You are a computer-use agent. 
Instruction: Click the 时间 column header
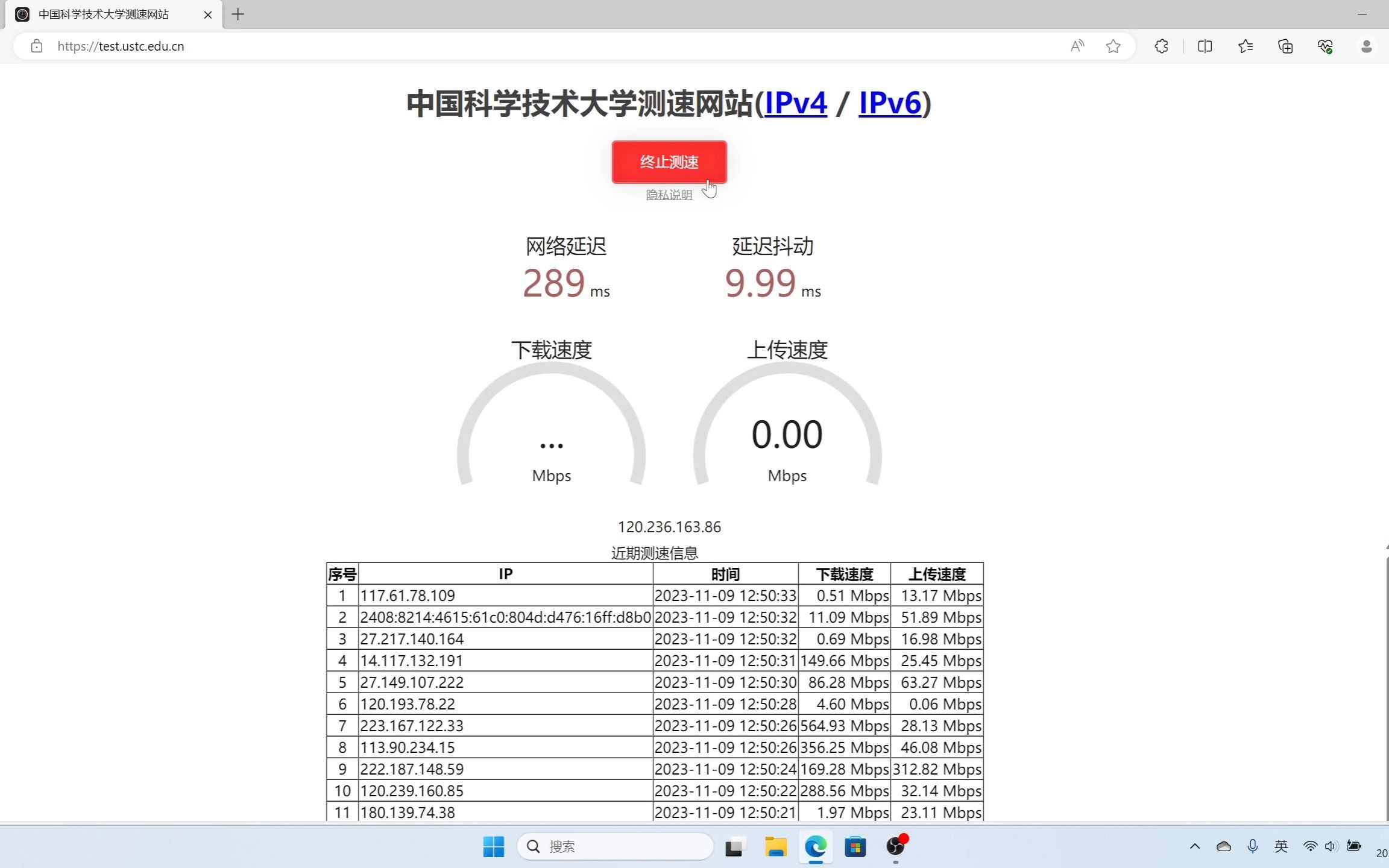pos(726,574)
